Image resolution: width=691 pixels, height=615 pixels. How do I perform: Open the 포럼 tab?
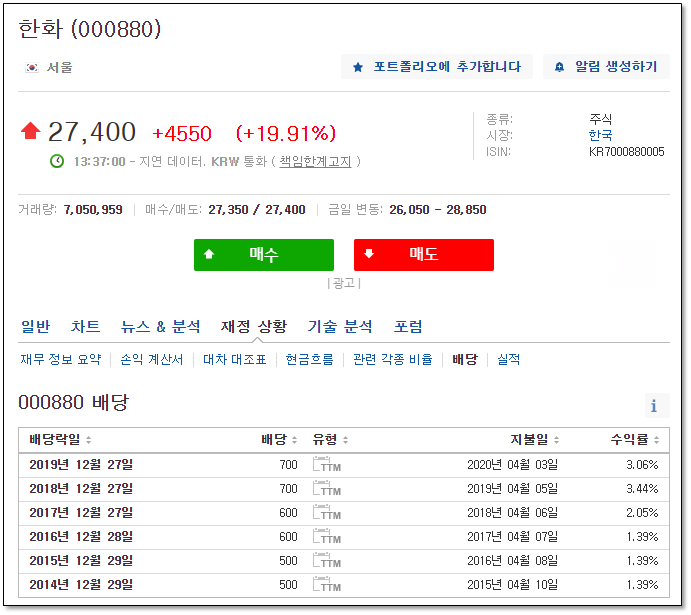point(408,326)
